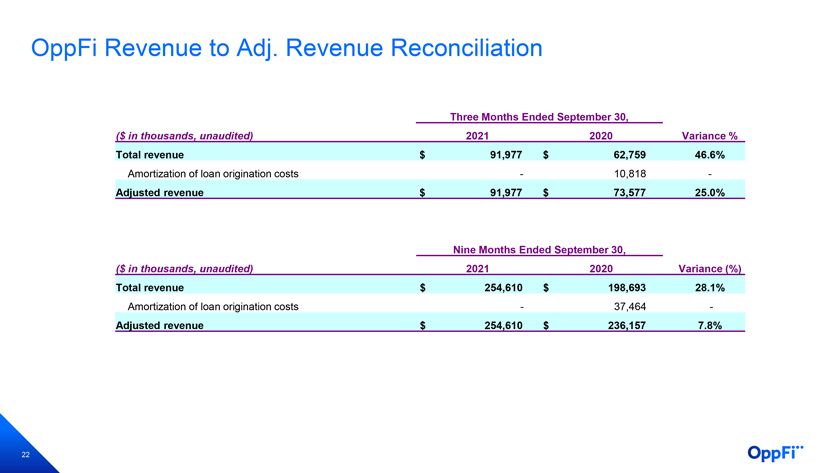
Task: Select 'Amortization of loan origination costs' in three-month table
Action: [213, 174]
